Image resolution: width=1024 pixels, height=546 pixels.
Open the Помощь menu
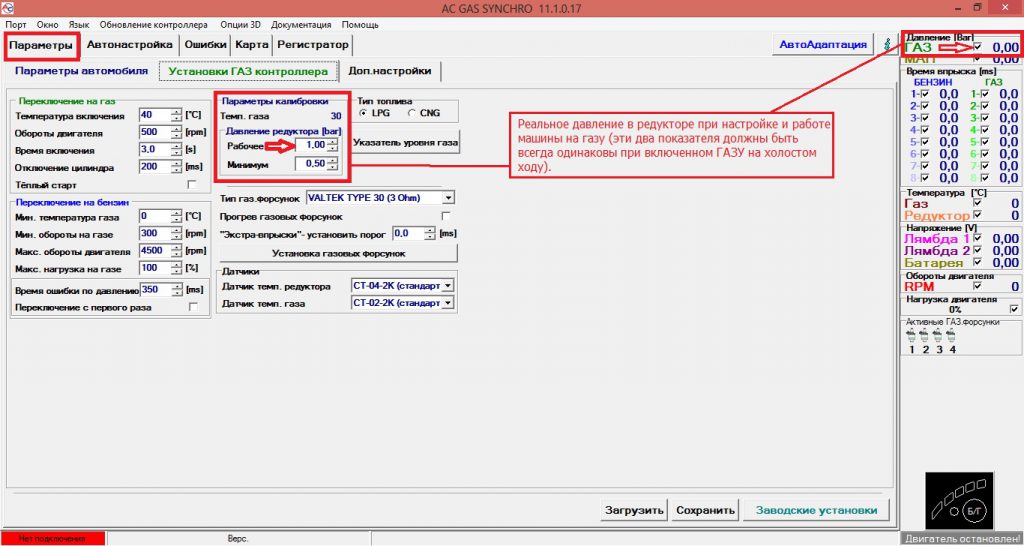pos(360,25)
